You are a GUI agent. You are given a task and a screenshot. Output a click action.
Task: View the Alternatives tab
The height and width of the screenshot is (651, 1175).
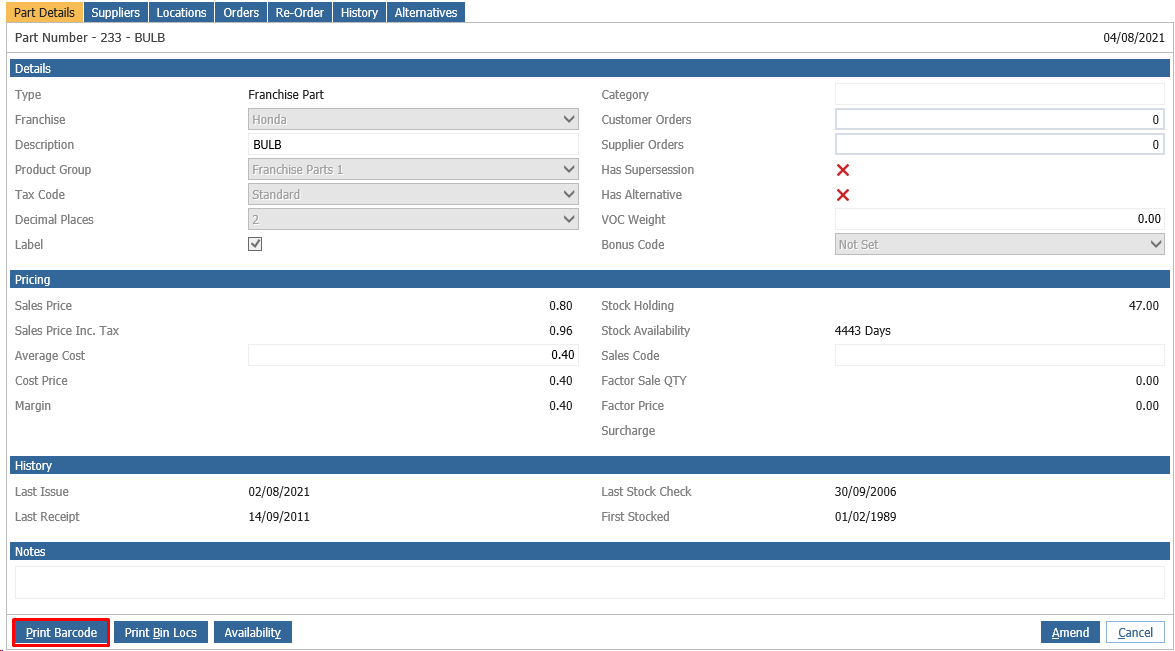click(426, 13)
